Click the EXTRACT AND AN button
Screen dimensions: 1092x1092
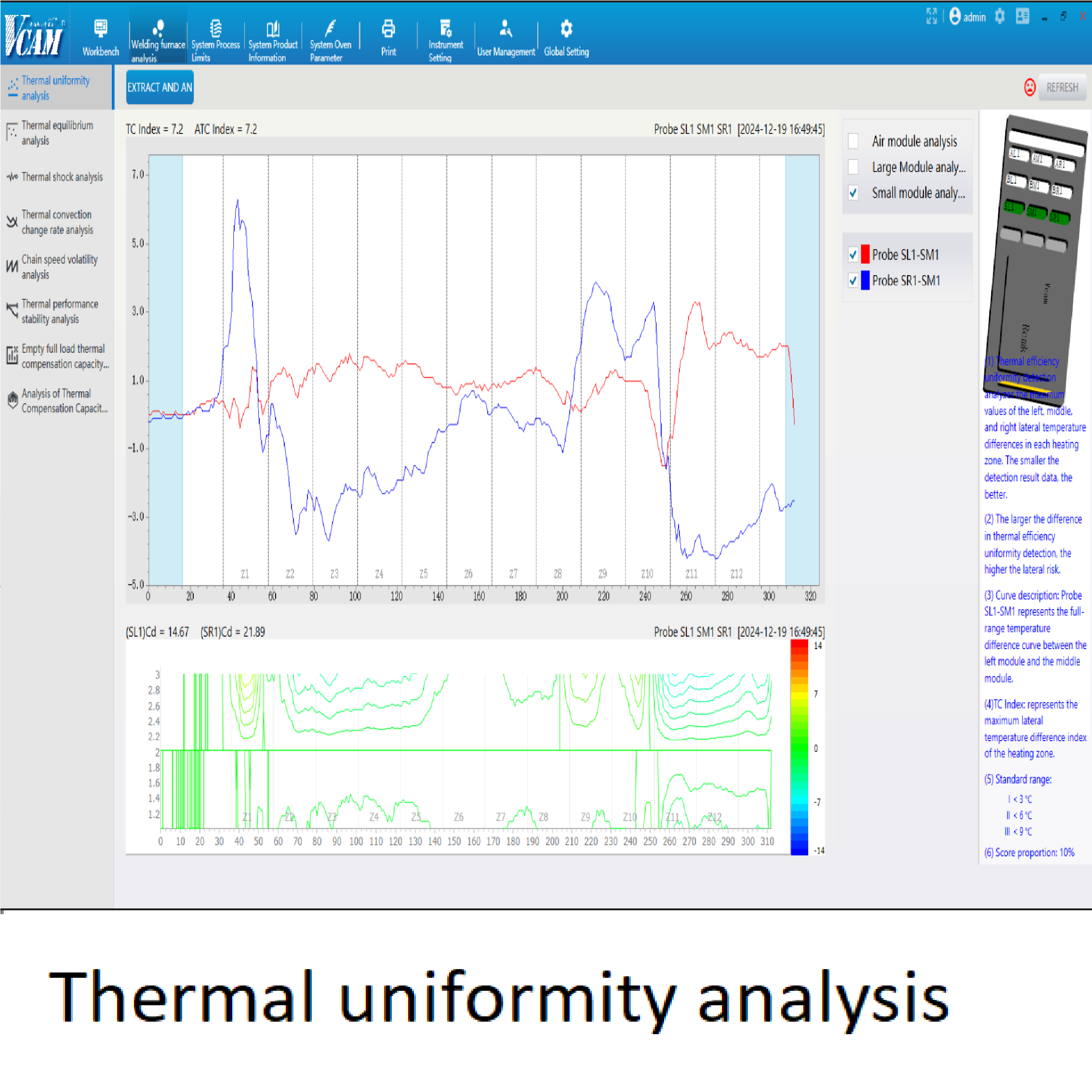click(160, 87)
